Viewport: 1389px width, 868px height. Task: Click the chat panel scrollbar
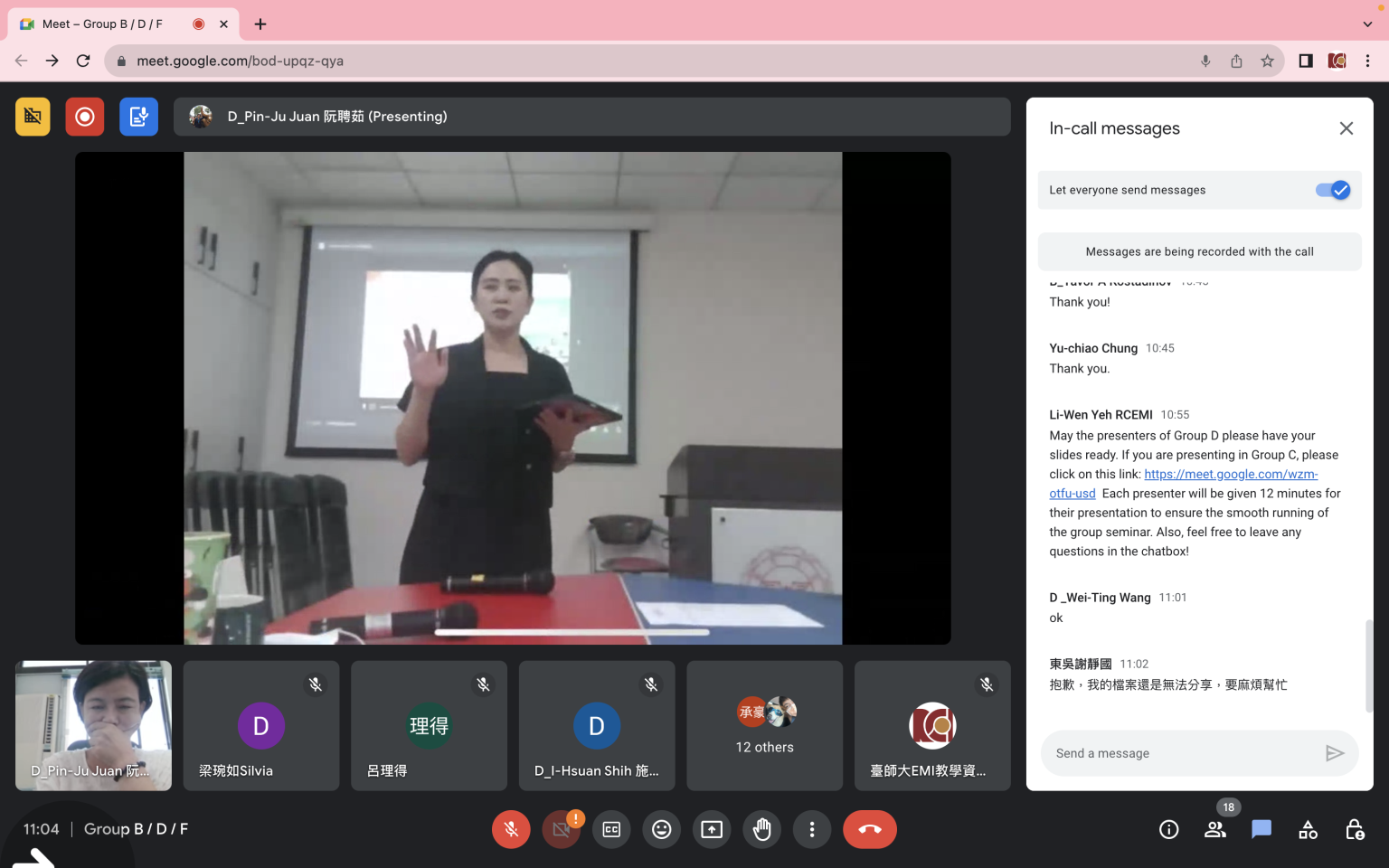pyautogui.click(x=1369, y=665)
